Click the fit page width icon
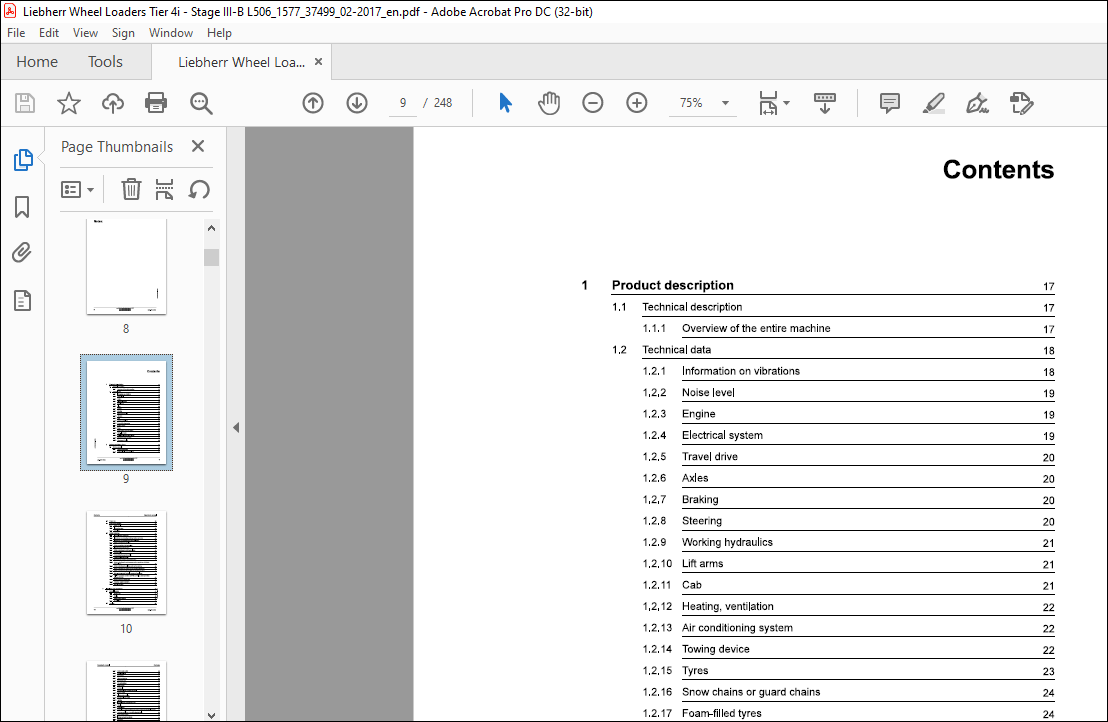 point(768,103)
